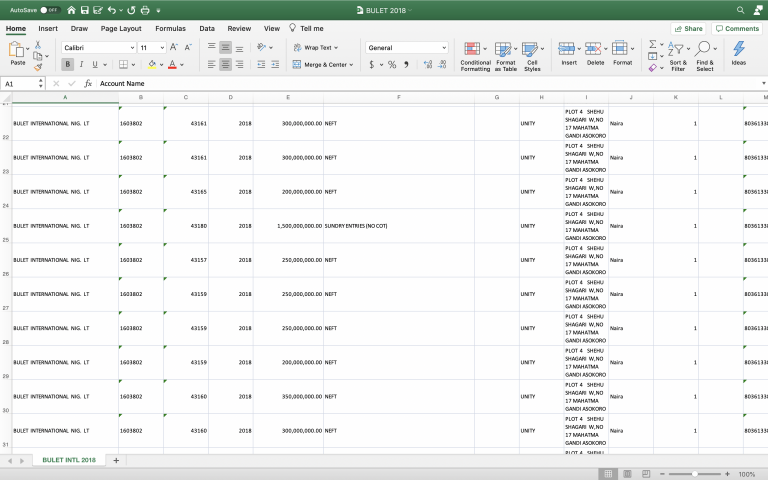Screen dimensions: 768x480
Task: Open cell borders button
Action: point(123,64)
